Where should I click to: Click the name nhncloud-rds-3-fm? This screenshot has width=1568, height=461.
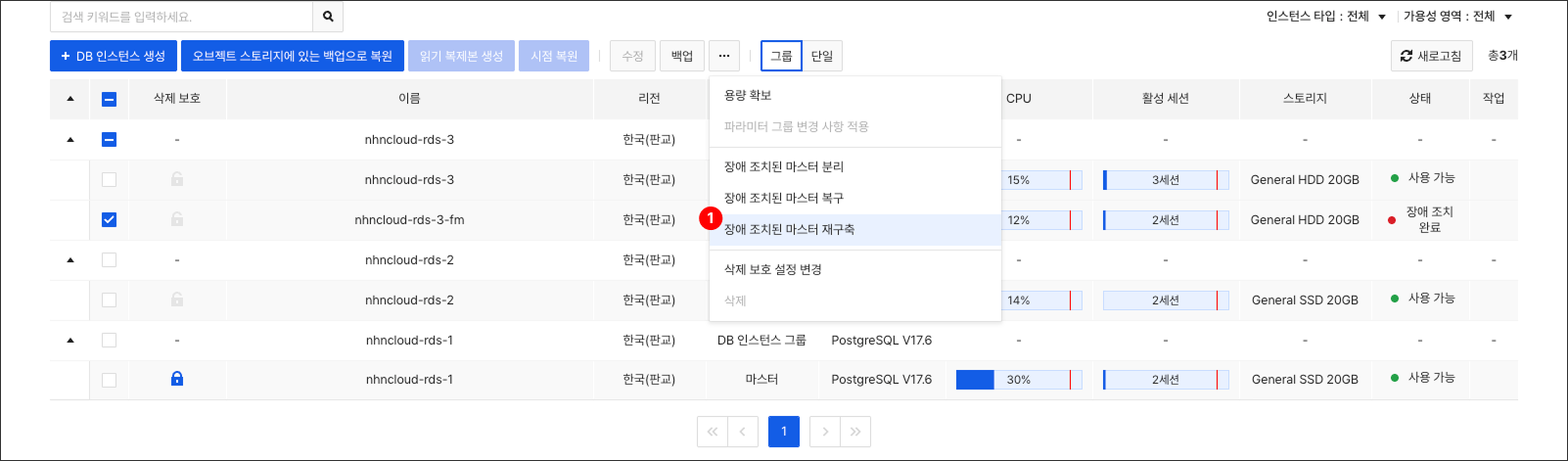(x=409, y=220)
